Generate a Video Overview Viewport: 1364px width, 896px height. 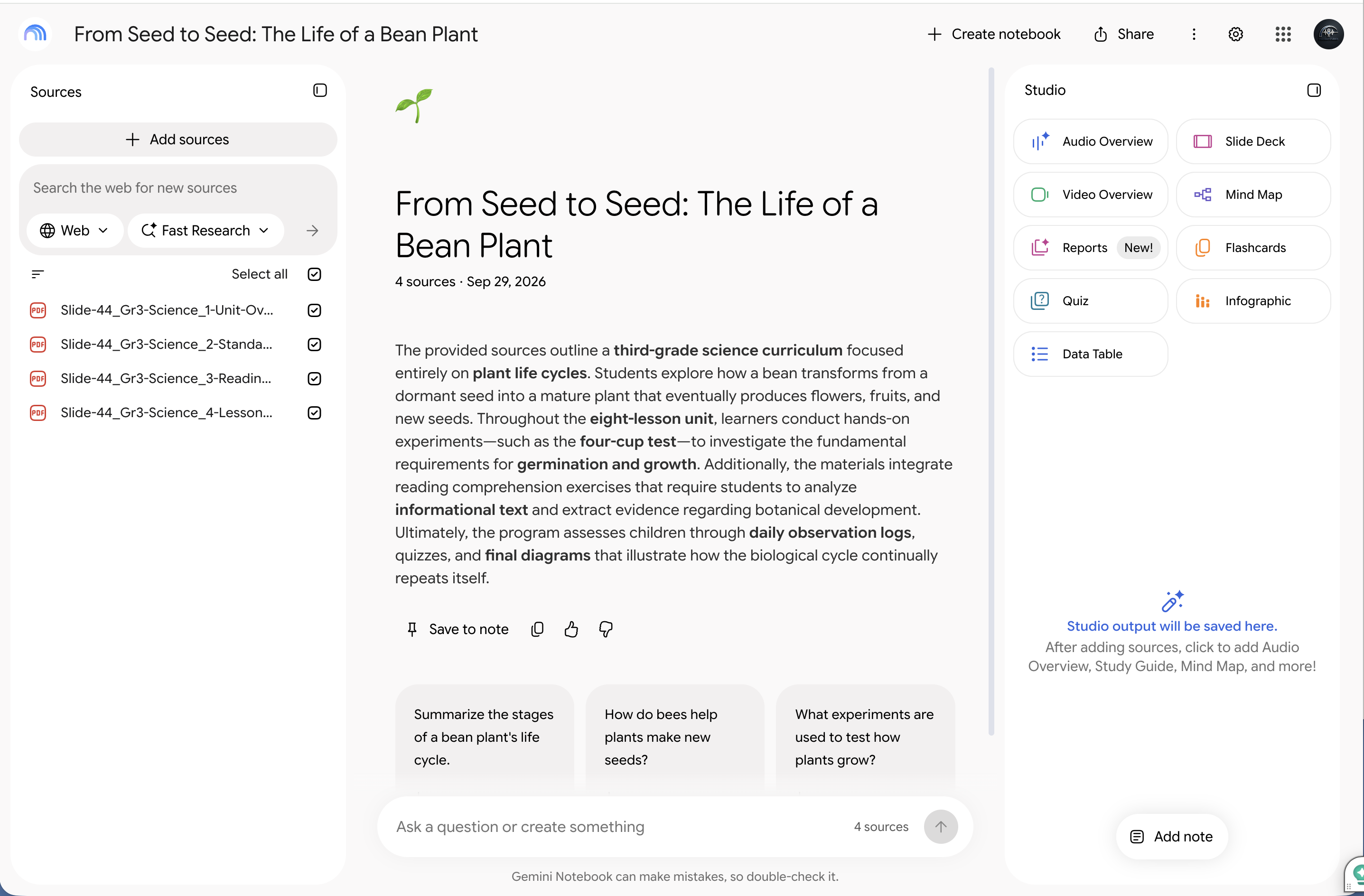[1090, 194]
